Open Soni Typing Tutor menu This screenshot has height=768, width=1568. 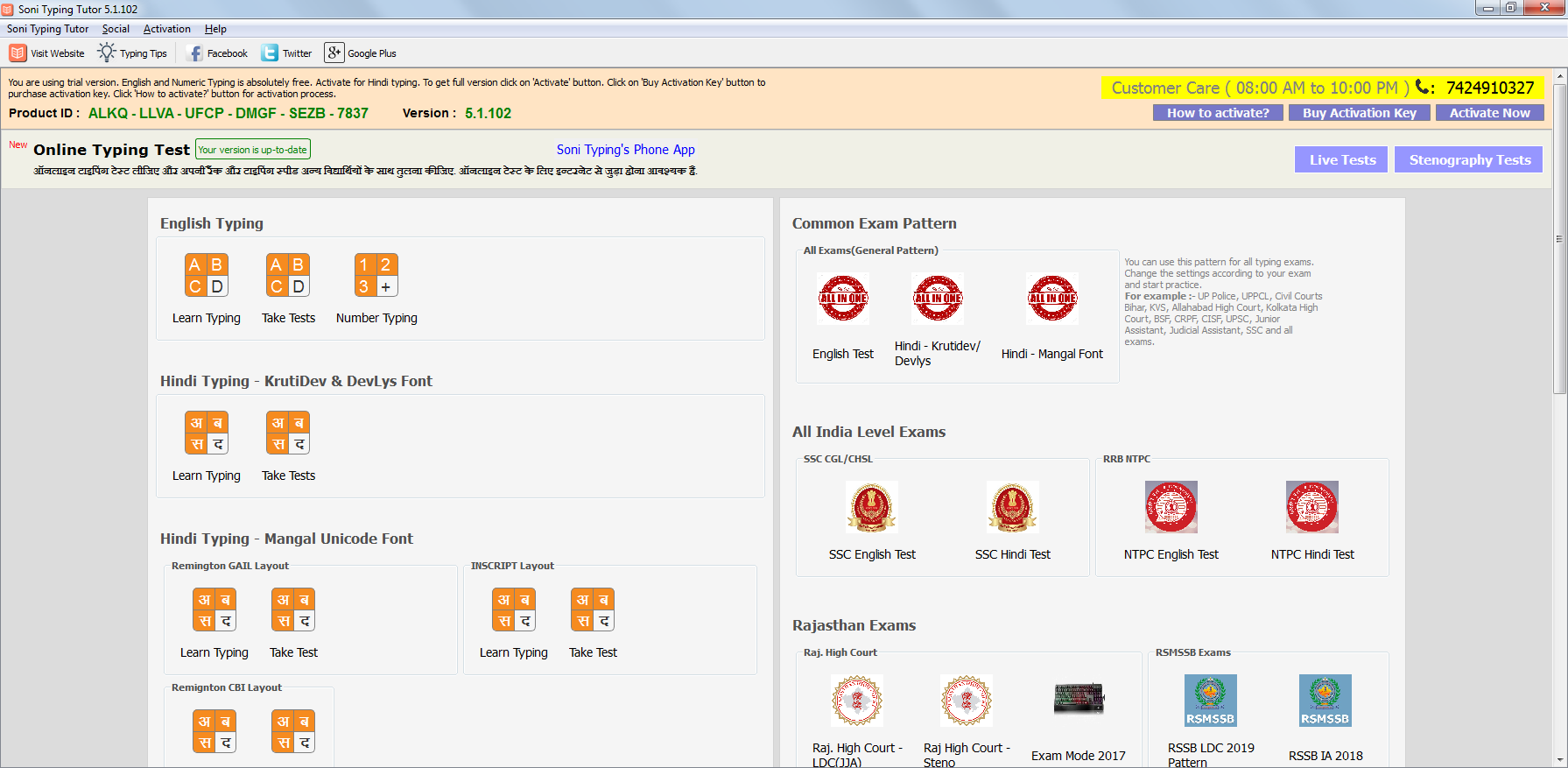click(x=47, y=29)
